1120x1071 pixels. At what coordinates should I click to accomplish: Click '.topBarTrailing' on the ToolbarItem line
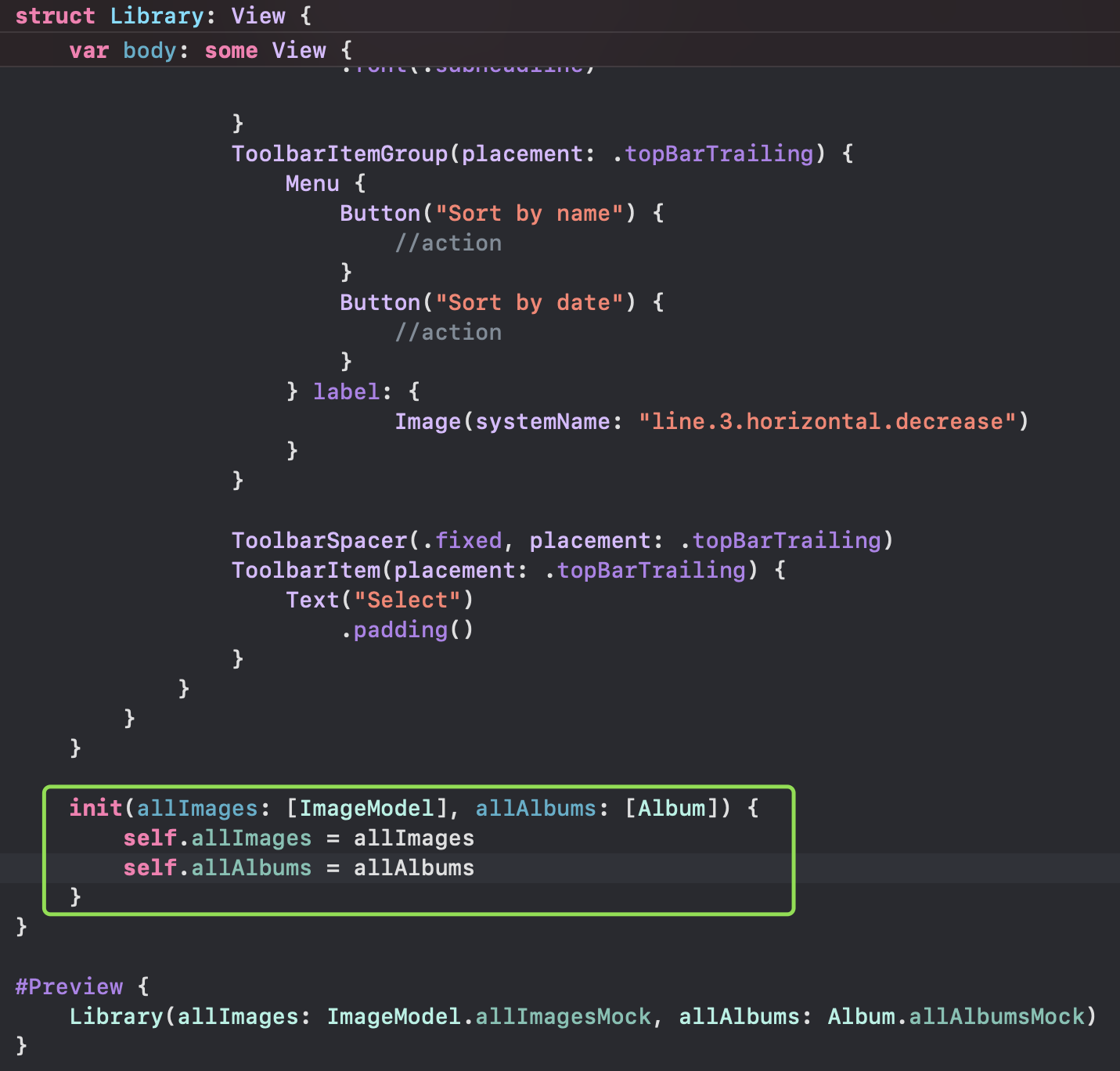point(645,570)
